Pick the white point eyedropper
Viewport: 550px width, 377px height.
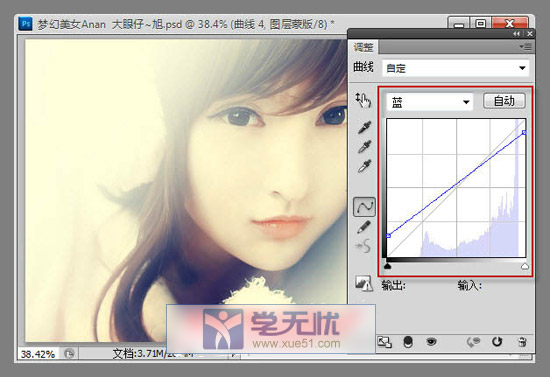[364, 166]
